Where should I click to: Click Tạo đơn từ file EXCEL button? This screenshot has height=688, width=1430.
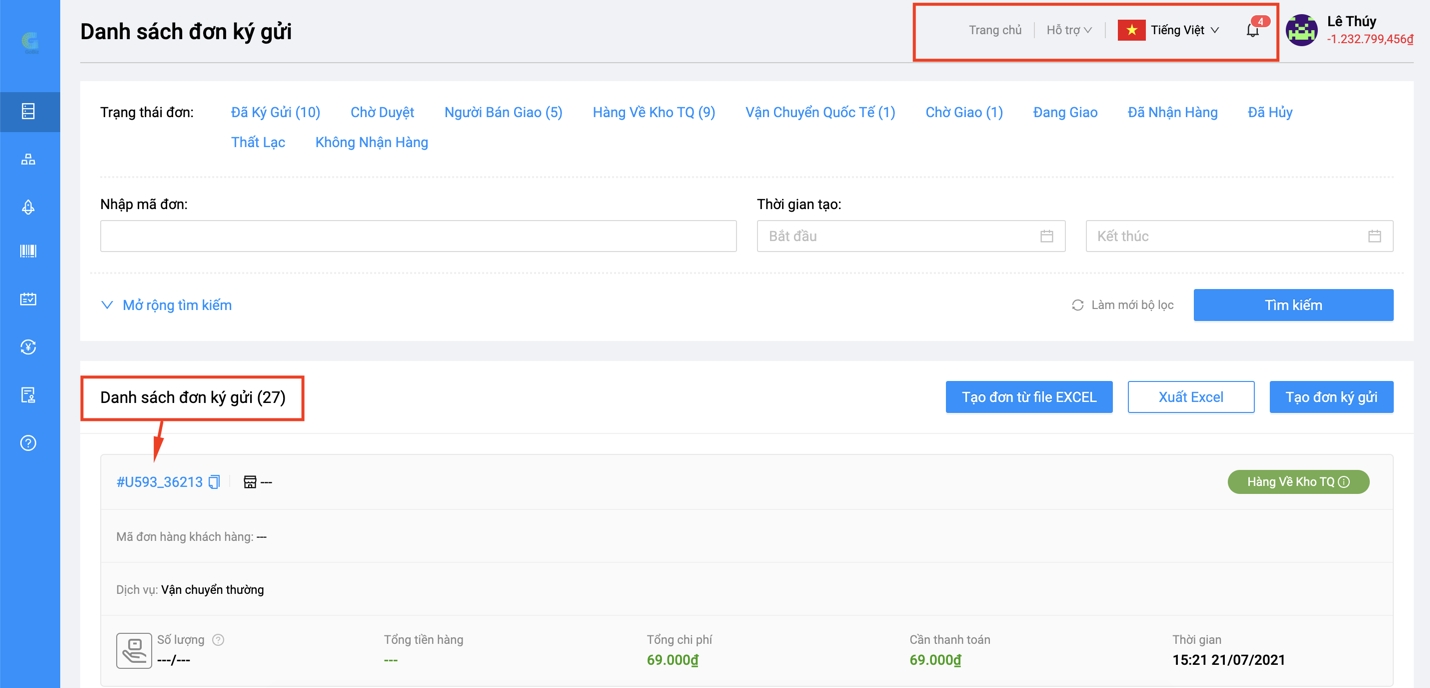1028,397
